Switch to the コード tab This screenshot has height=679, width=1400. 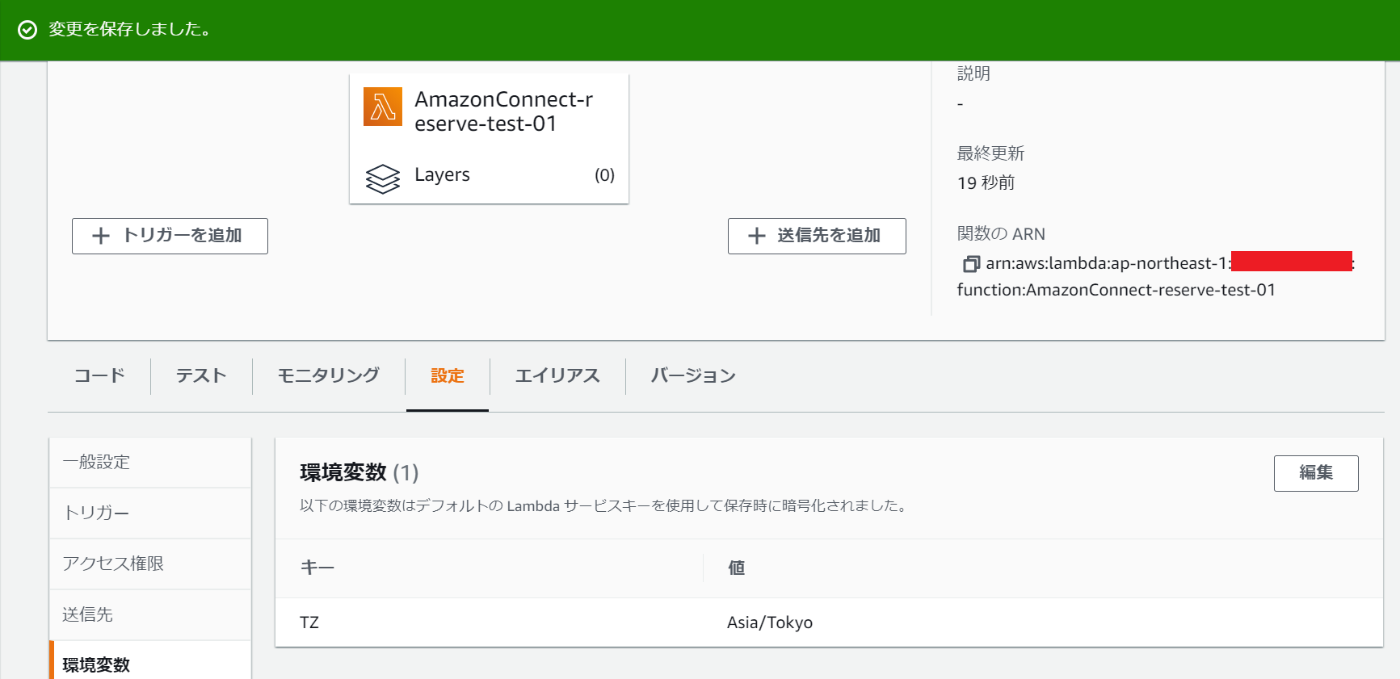coord(99,376)
